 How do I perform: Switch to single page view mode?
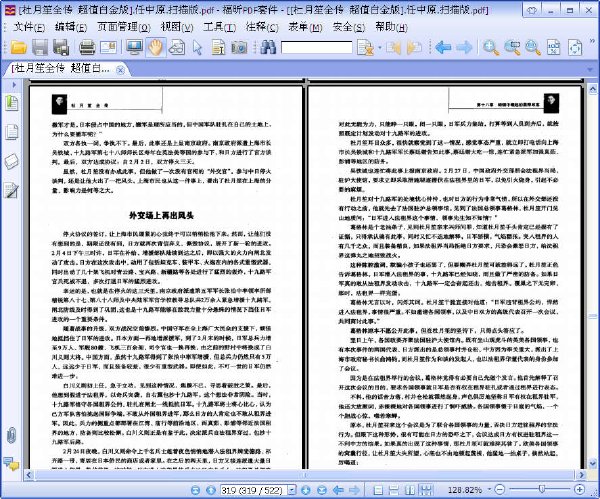coord(378,490)
